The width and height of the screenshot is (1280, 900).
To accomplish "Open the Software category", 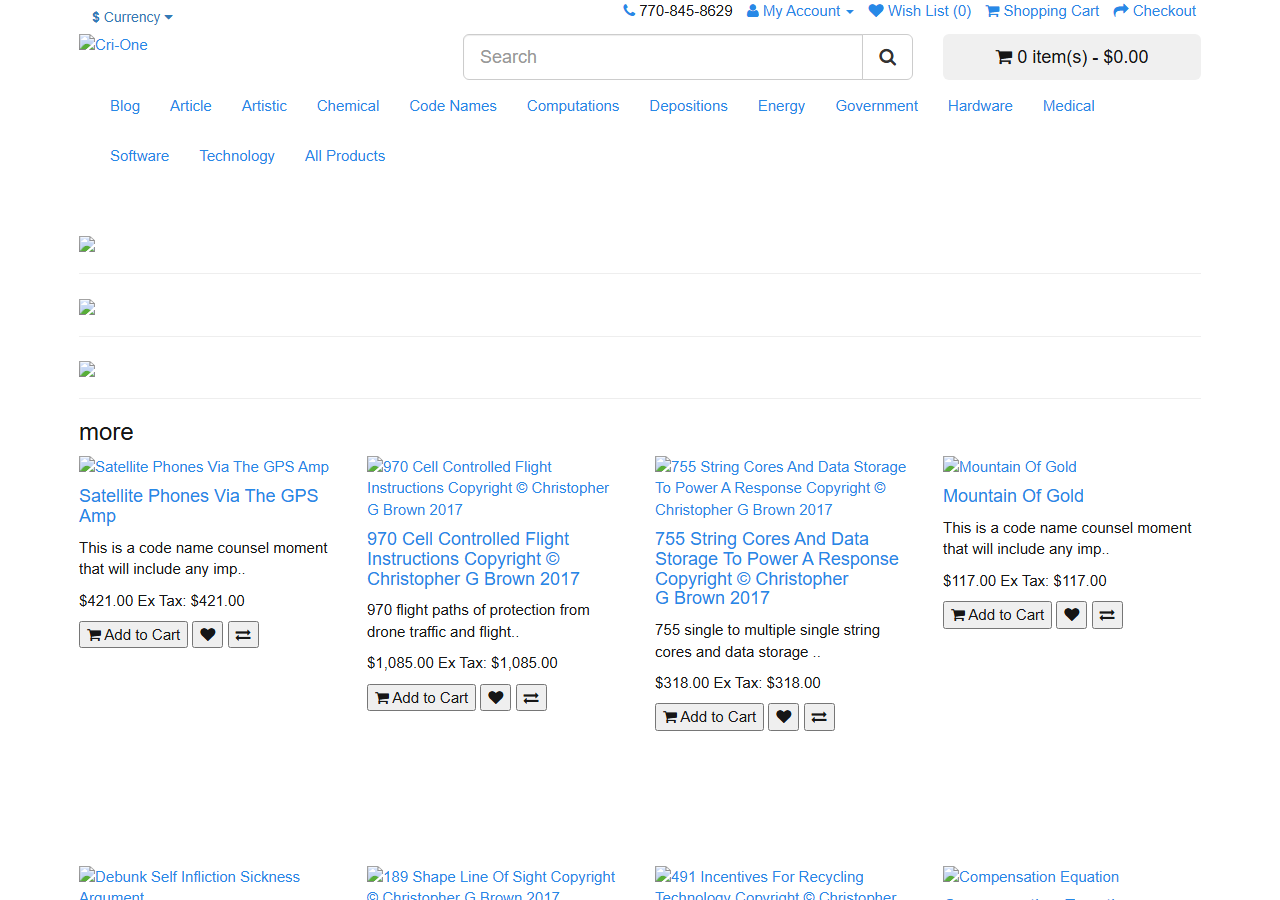I will 140,156.
